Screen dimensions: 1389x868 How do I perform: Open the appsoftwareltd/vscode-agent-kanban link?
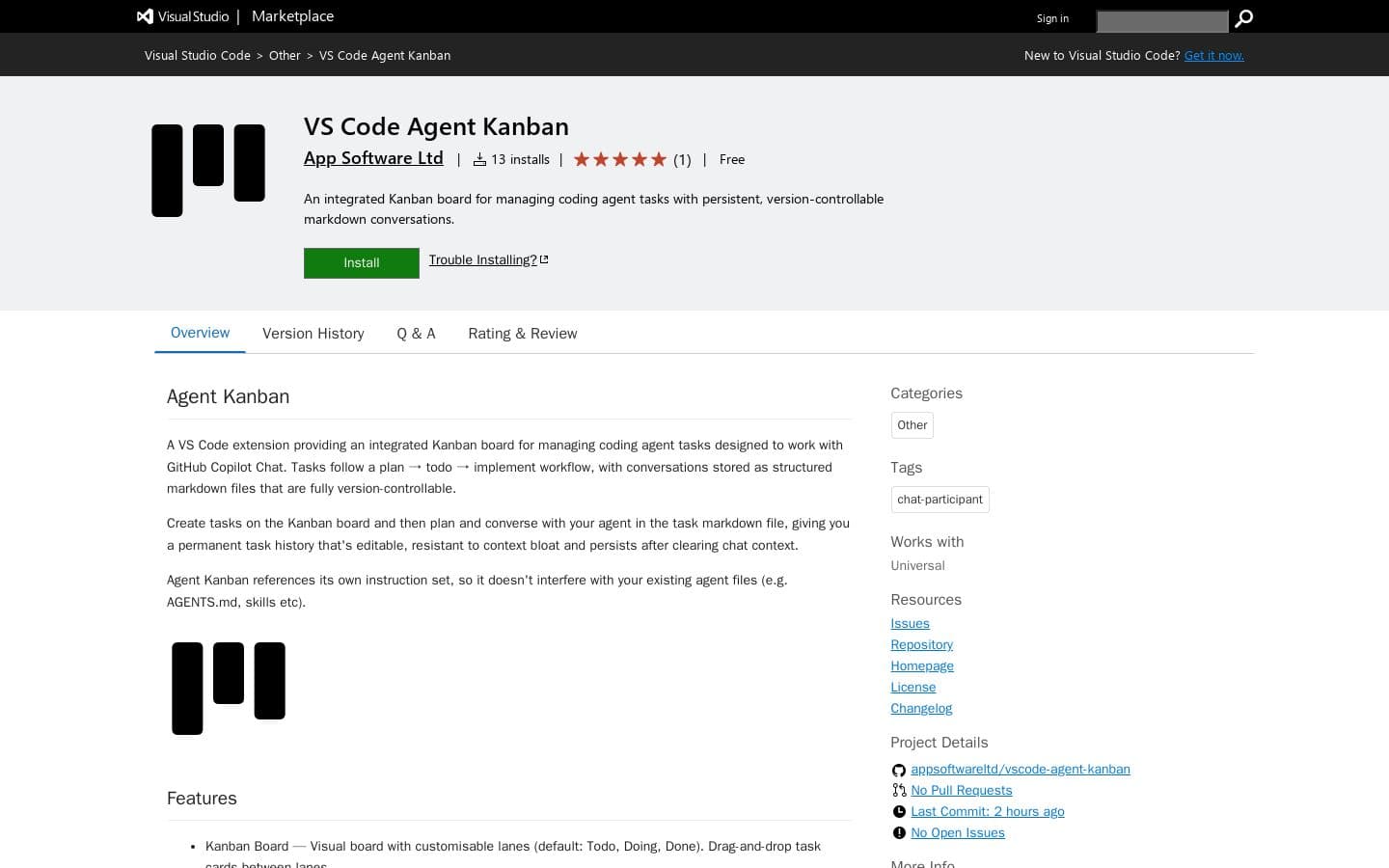tap(1021, 770)
